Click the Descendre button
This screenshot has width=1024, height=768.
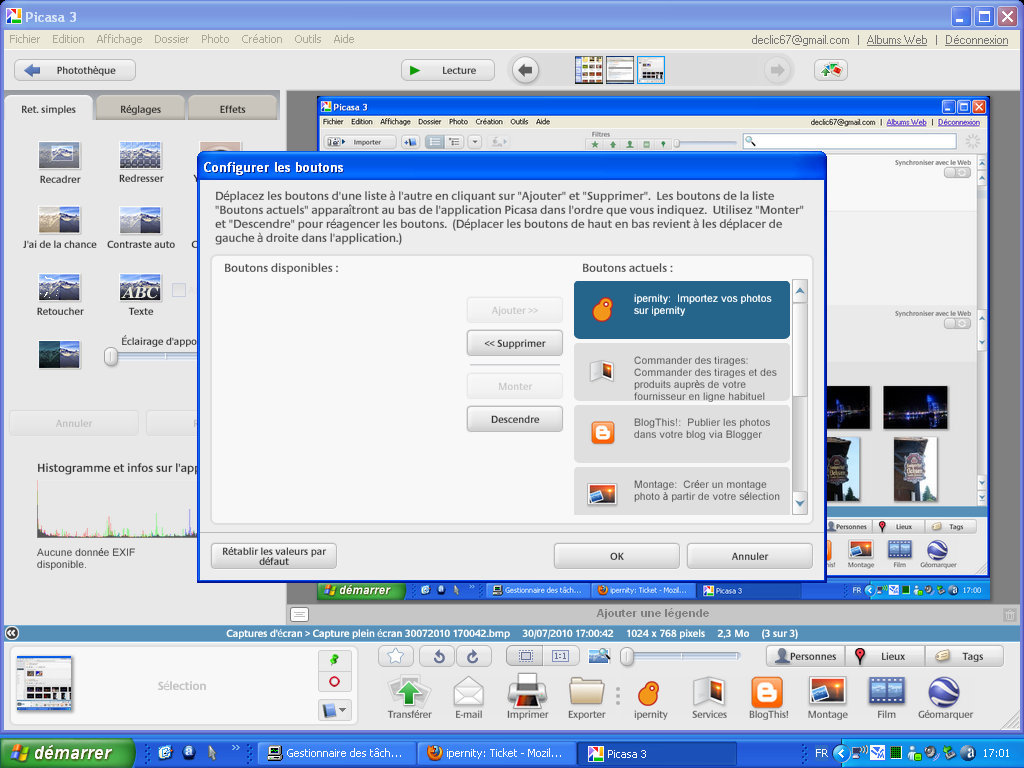pyautogui.click(x=515, y=419)
